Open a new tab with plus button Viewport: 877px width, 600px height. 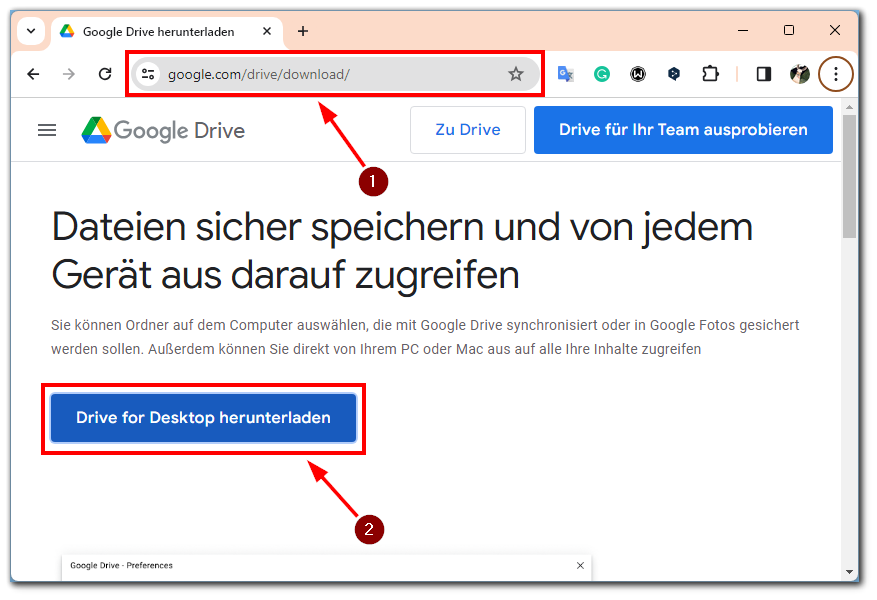[x=303, y=31]
